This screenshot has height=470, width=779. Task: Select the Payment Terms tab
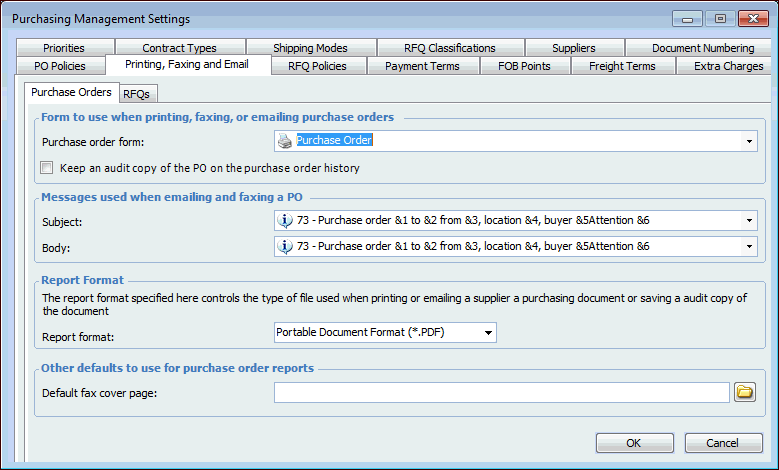[x=422, y=66]
